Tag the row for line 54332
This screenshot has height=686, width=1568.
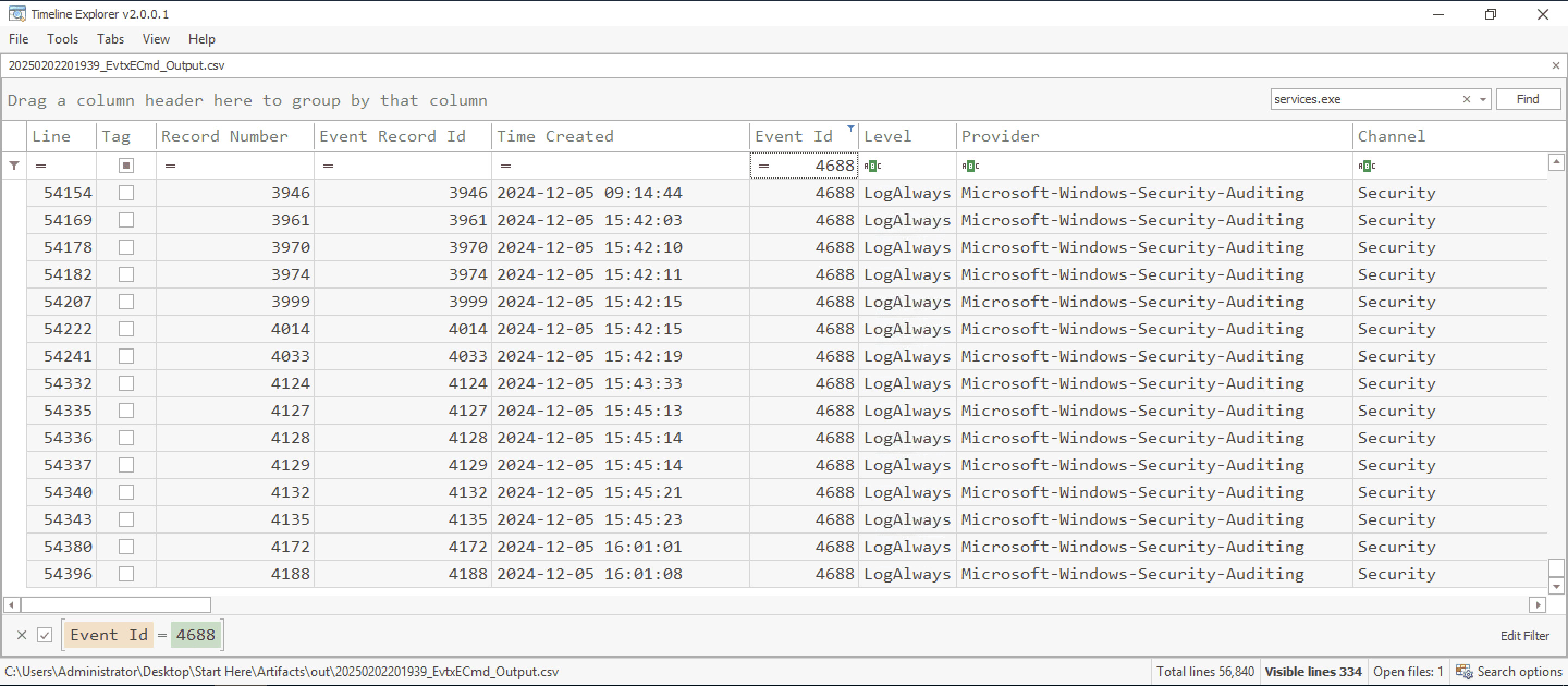click(x=126, y=383)
